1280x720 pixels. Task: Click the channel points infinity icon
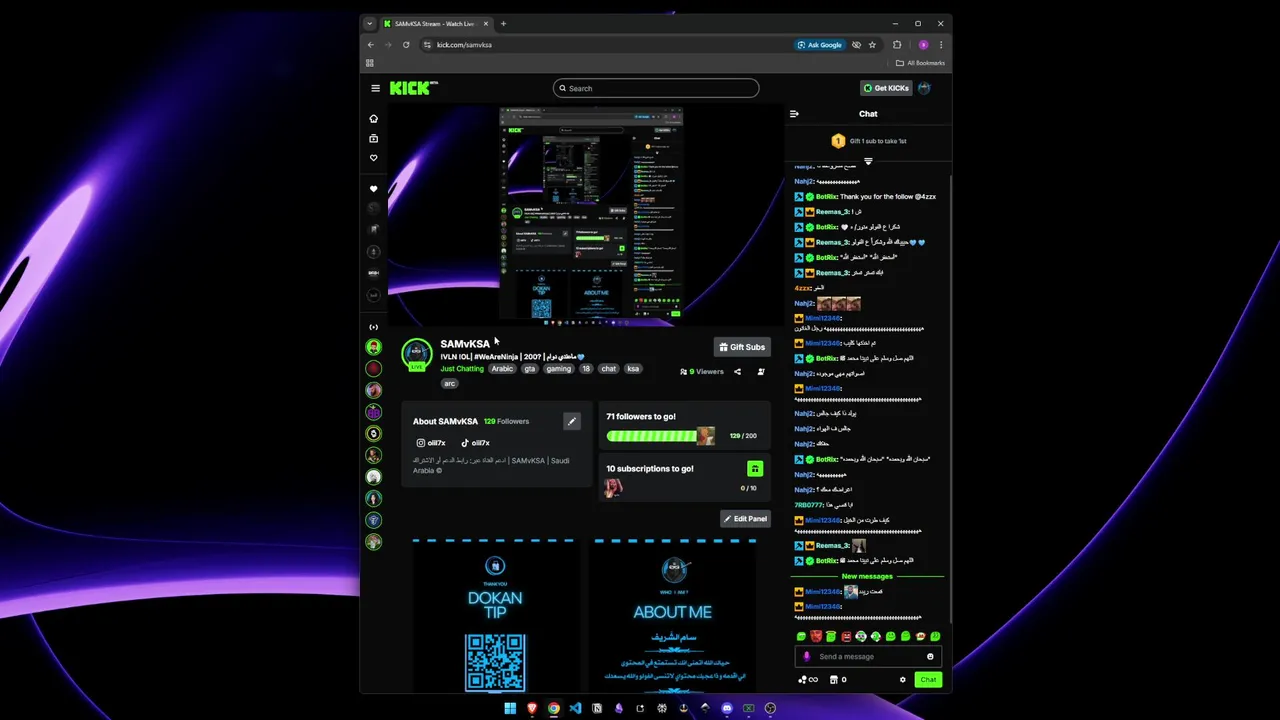pyautogui.click(x=807, y=680)
